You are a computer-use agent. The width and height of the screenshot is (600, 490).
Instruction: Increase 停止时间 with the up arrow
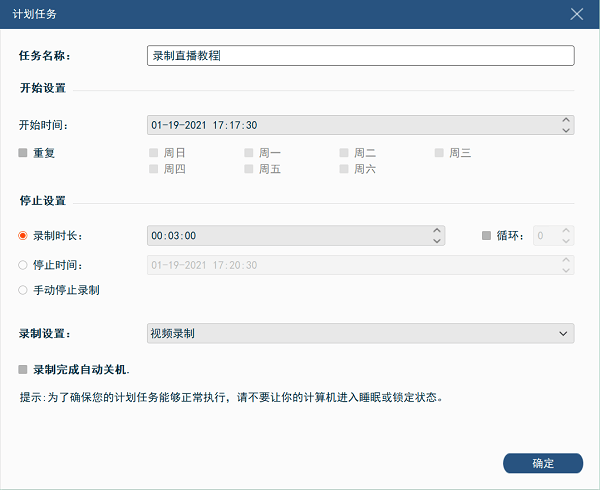point(566,260)
